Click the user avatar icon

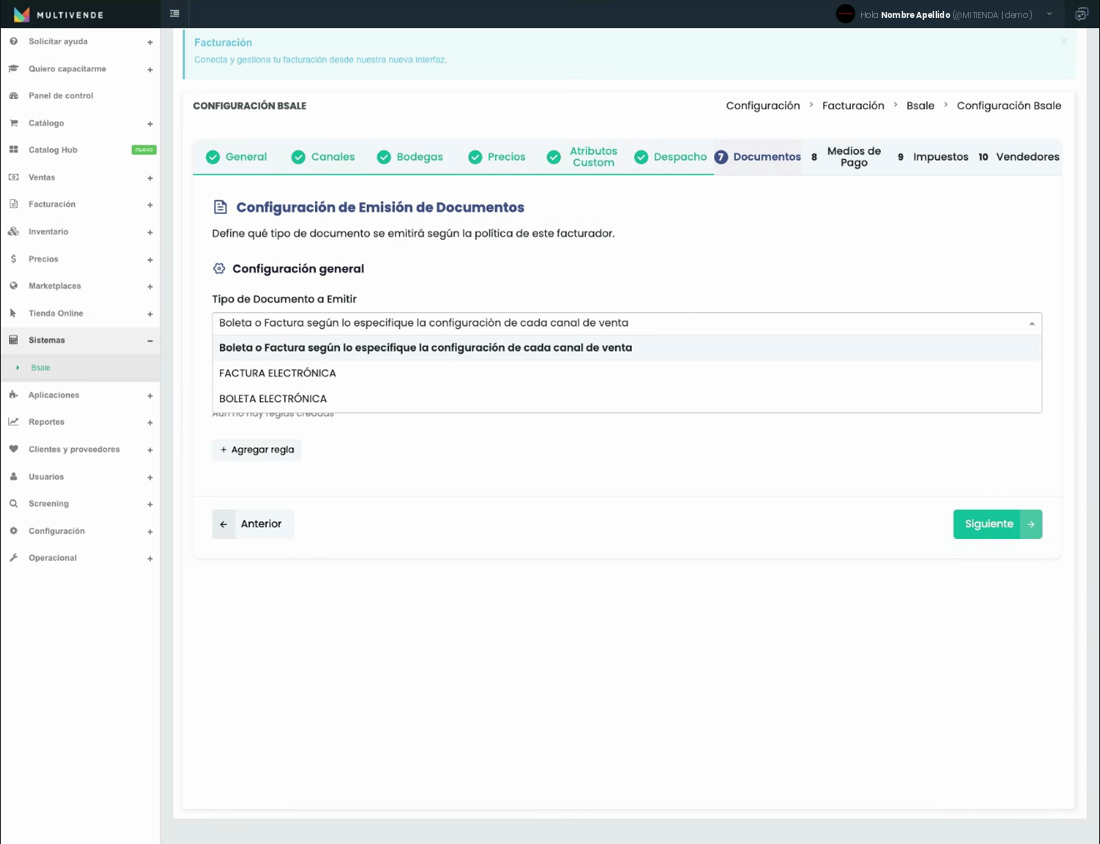click(x=845, y=14)
